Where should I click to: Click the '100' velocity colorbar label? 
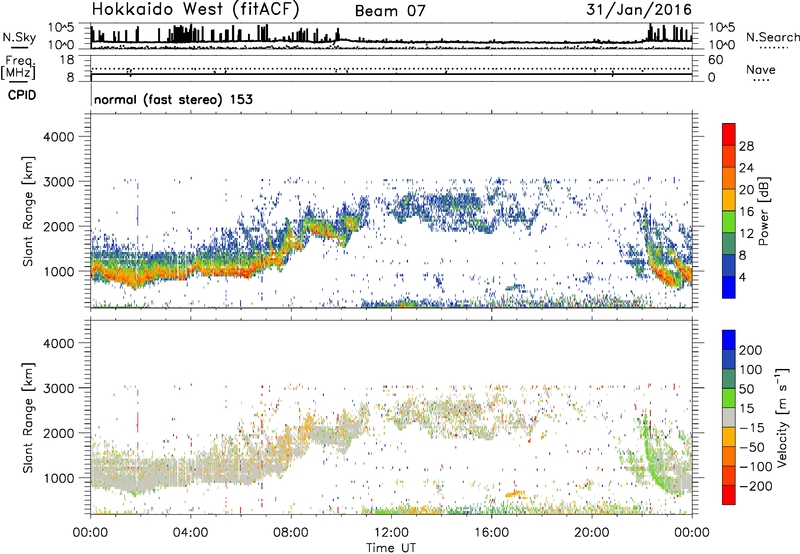click(x=751, y=370)
